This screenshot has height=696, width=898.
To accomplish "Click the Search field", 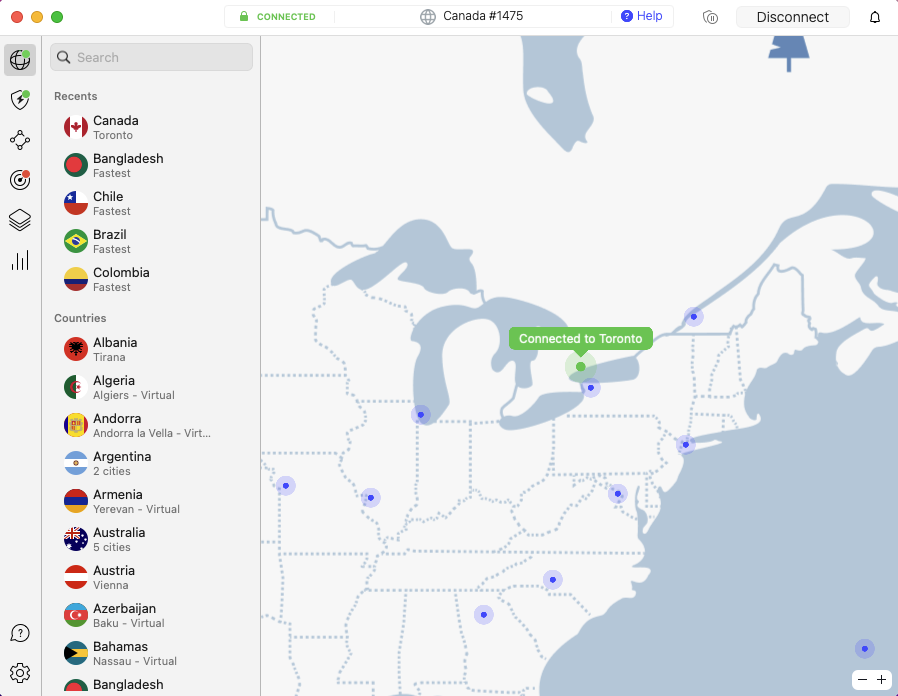I will 151,57.
